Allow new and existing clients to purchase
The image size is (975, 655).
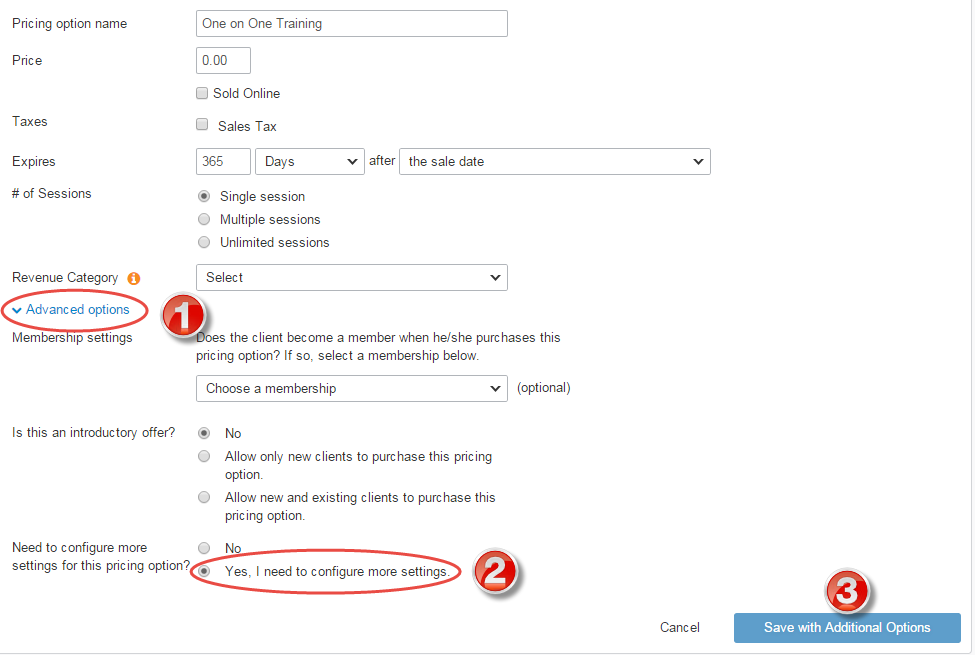204,497
